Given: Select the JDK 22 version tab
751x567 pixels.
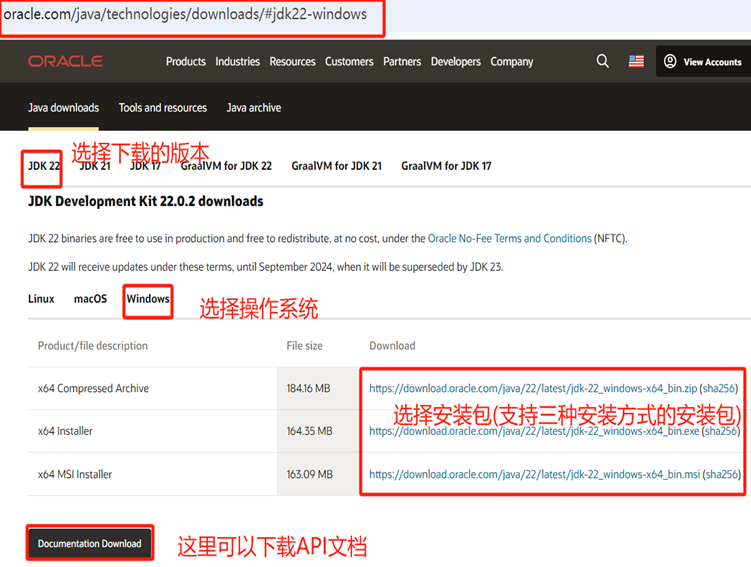Looking at the screenshot, I should pos(44,166).
